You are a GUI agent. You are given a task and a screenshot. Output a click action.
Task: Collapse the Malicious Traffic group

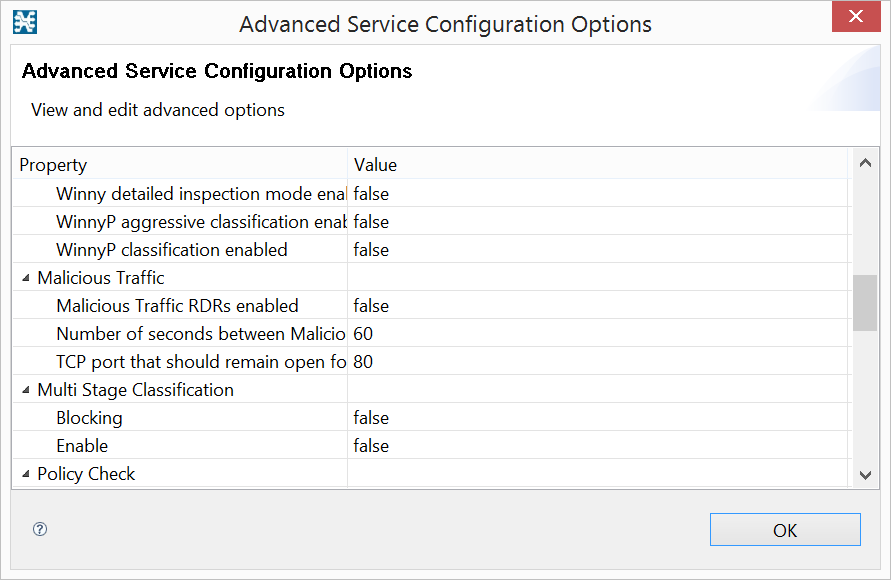point(26,278)
